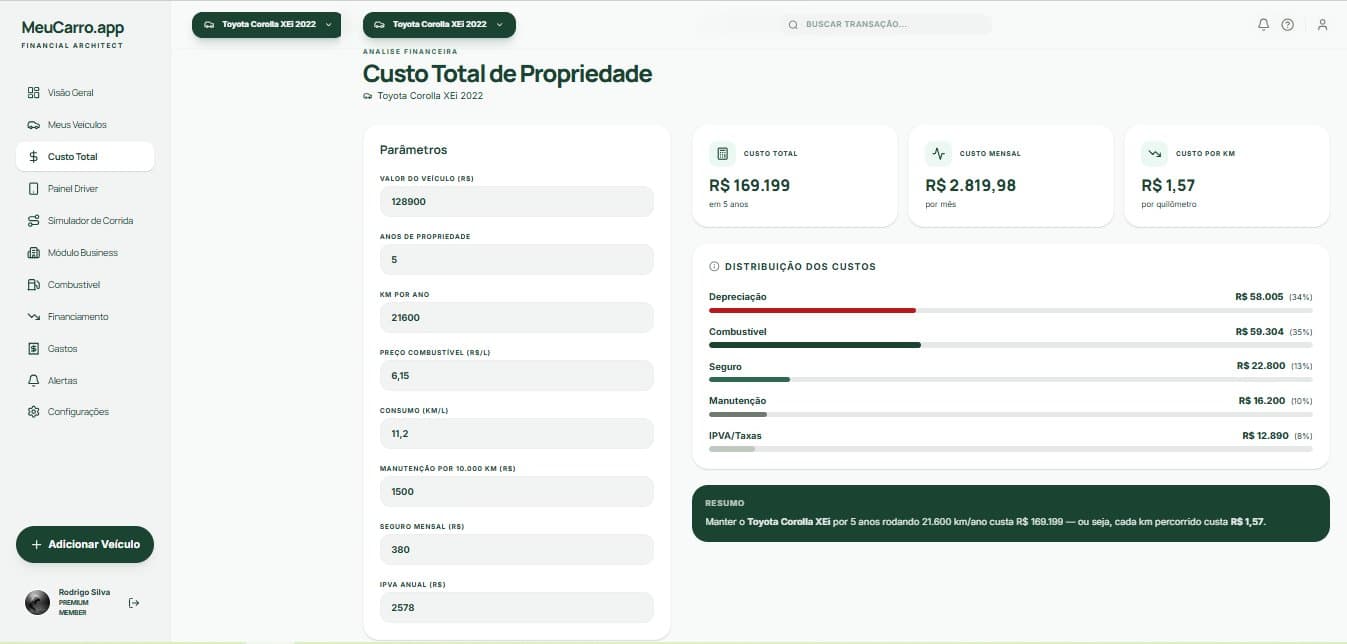Click the pulse icon on Custo Mensal card
Screen dimensions: 1347x644
[x=938, y=154]
